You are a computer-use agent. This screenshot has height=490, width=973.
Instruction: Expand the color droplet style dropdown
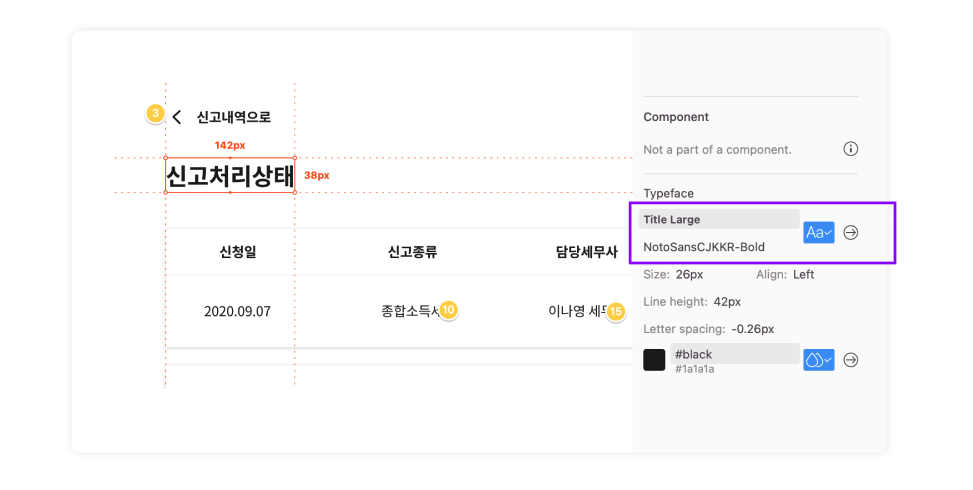pos(818,360)
